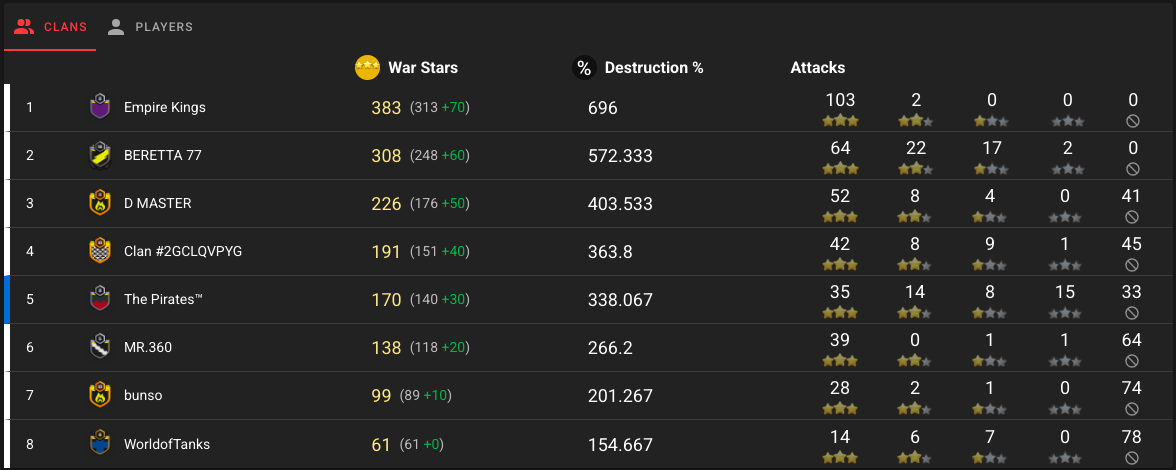Click the MR.360 clan badge icon
Viewport: 1176px width, 470px height.
point(100,347)
